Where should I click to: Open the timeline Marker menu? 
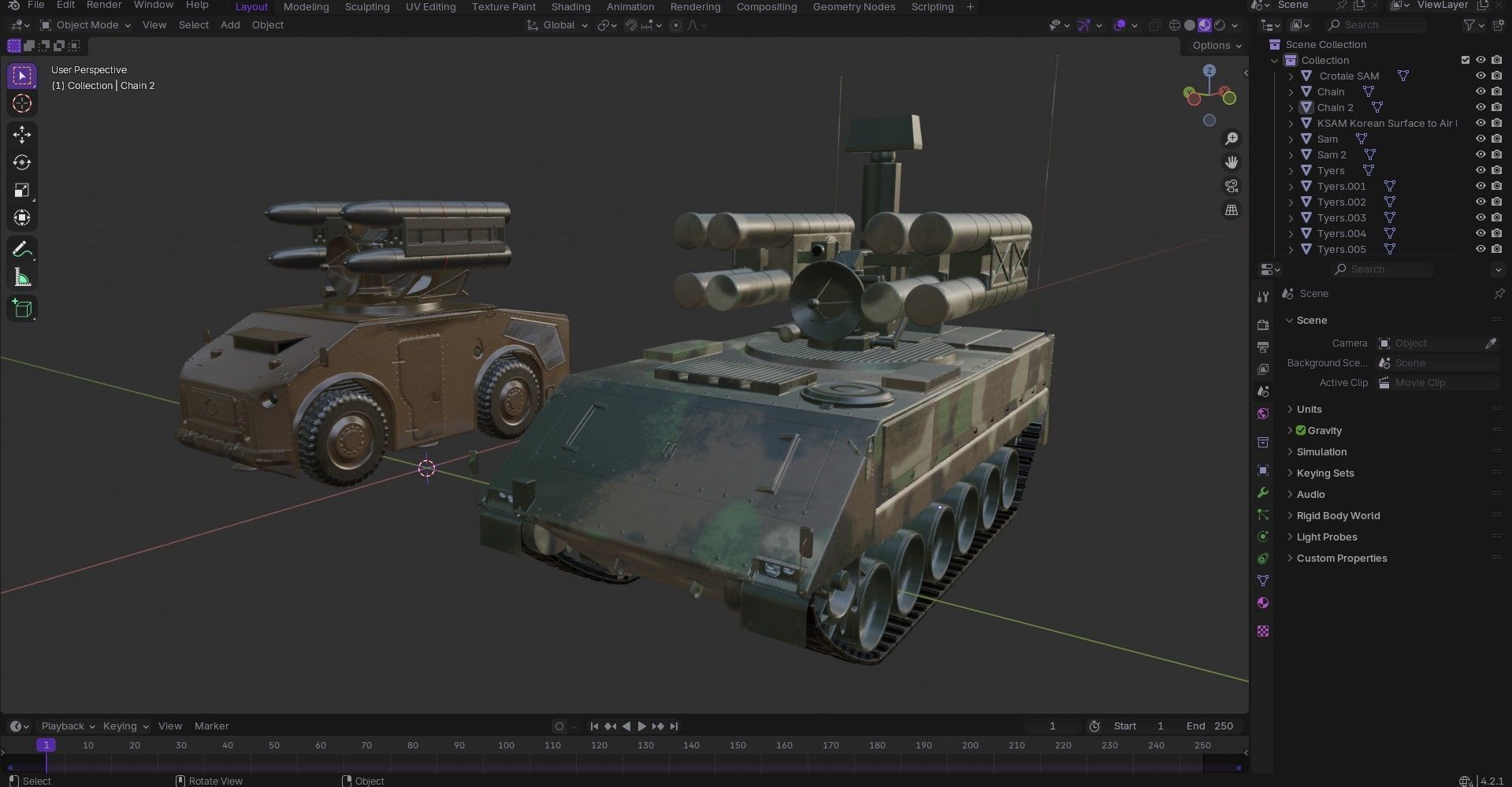tap(211, 726)
